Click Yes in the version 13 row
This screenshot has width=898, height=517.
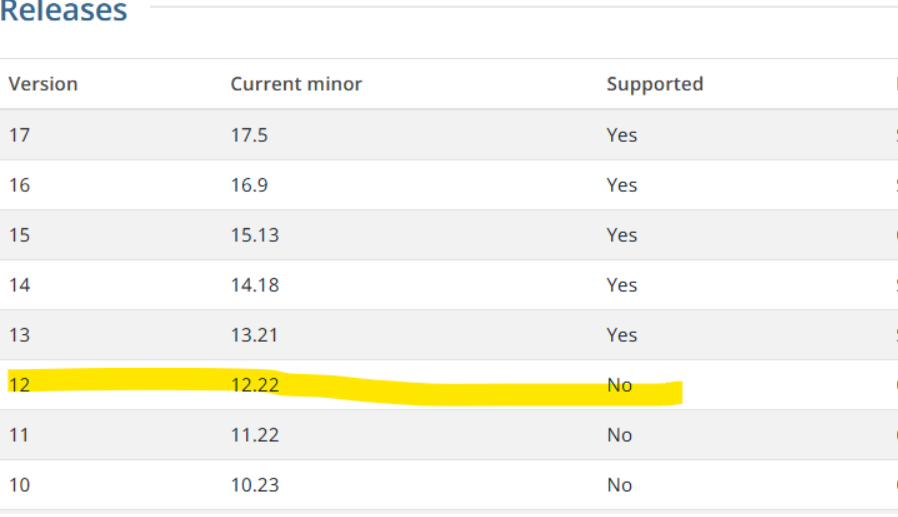(x=621, y=335)
